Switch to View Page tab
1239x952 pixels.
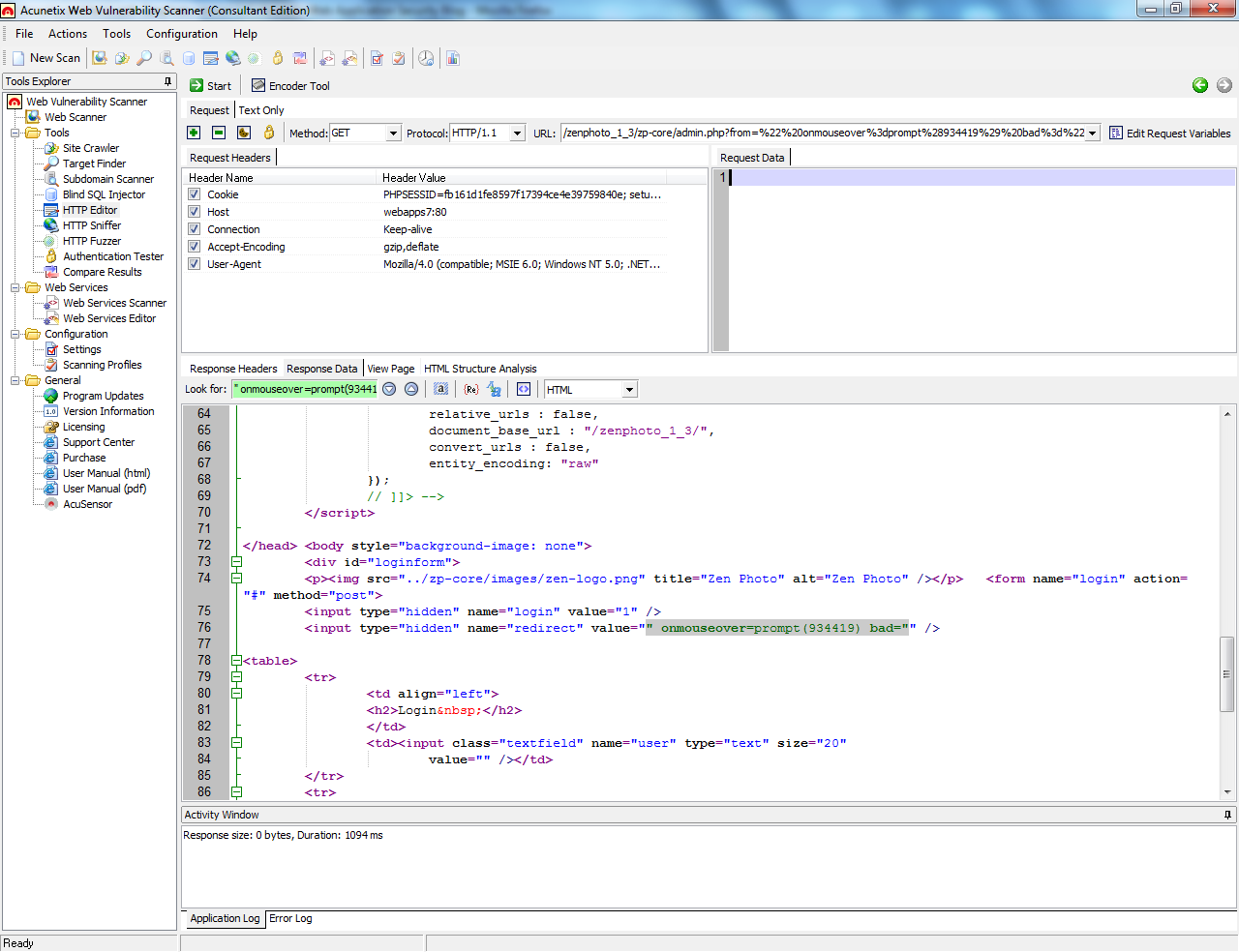391,369
